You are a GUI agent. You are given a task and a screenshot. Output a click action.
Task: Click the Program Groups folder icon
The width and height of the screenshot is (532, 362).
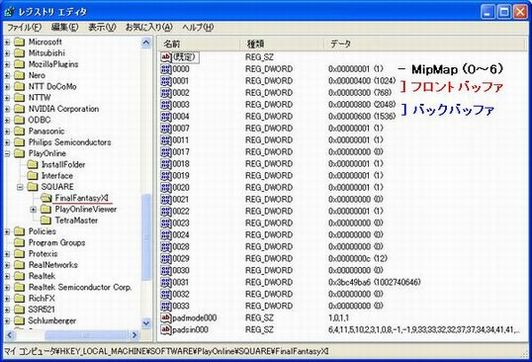coord(19,243)
